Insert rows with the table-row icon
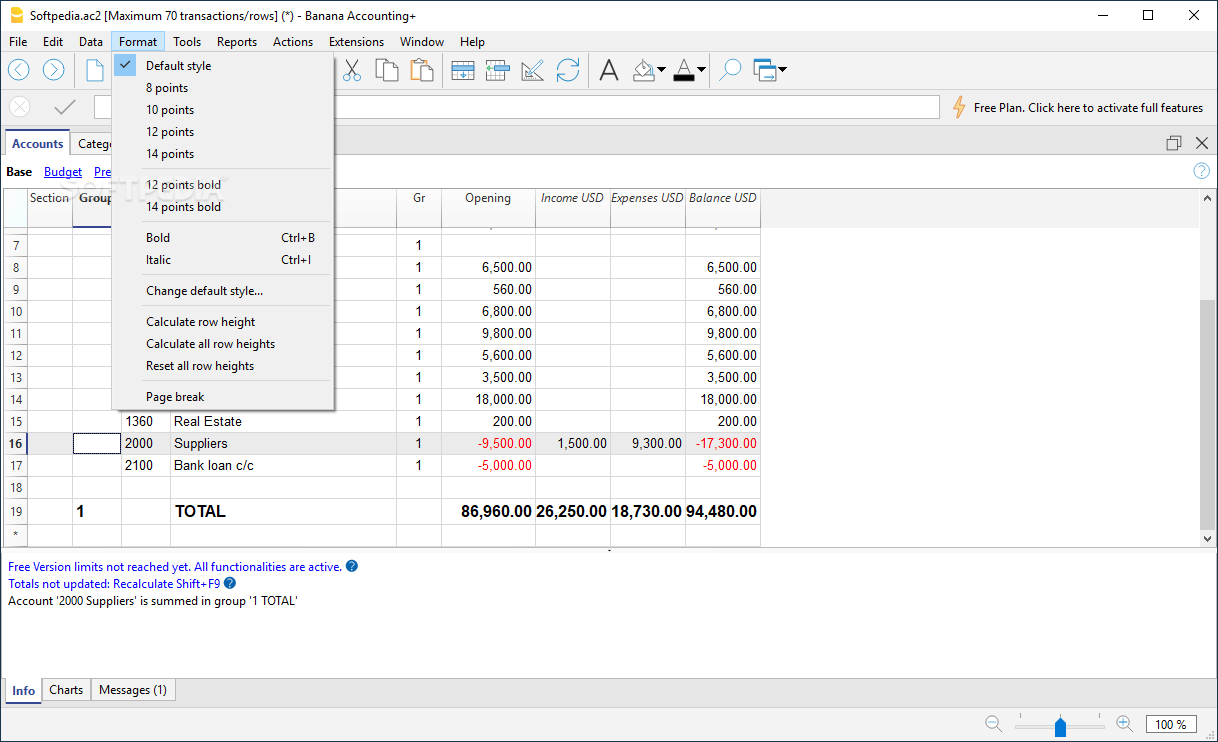Image resolution: width=1218 pixels, height=742 pixels. click(463, 70)
